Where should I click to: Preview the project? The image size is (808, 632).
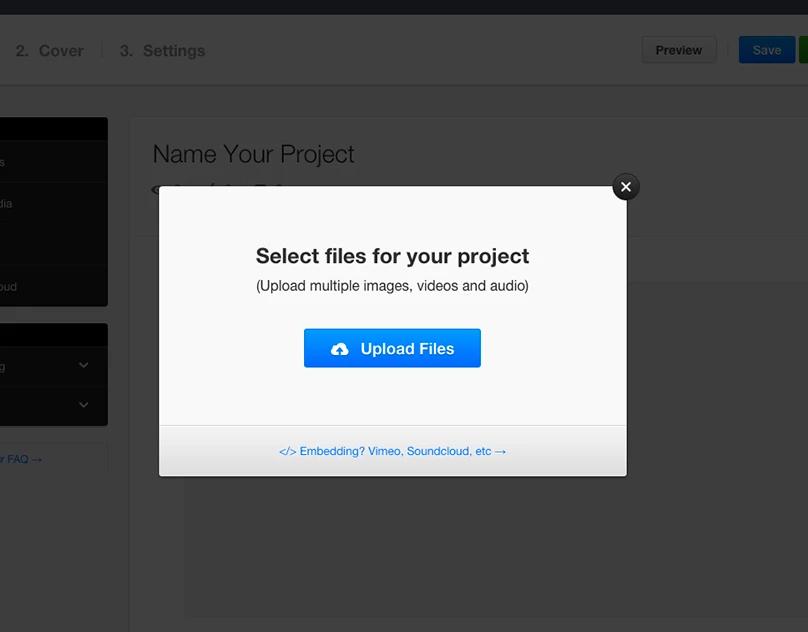point(678,49)
